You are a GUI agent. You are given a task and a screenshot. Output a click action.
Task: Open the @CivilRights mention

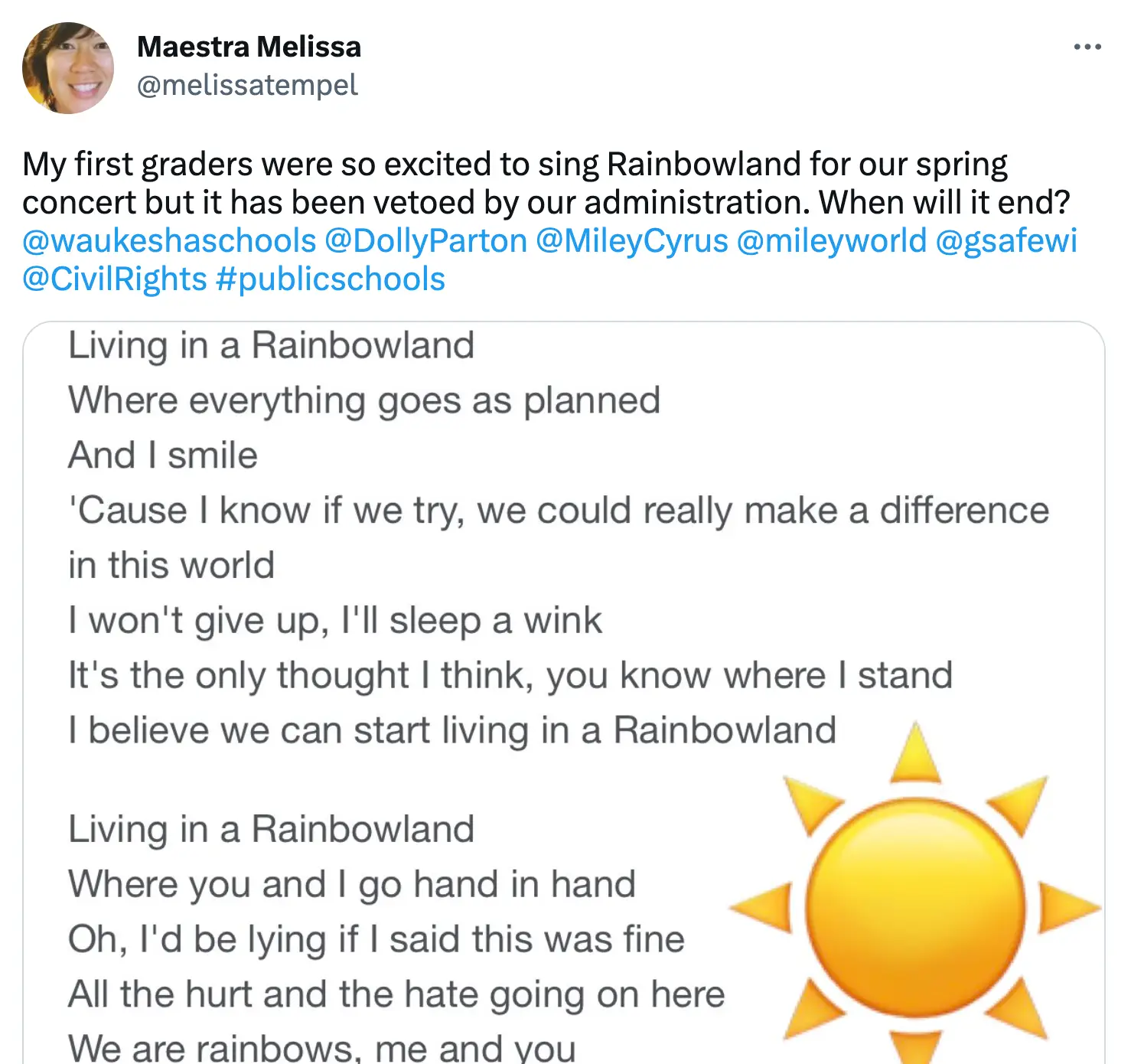115,279
